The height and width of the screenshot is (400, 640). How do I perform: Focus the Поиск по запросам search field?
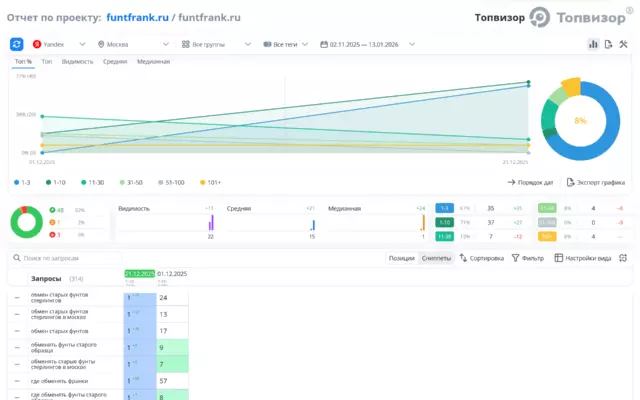67,258
